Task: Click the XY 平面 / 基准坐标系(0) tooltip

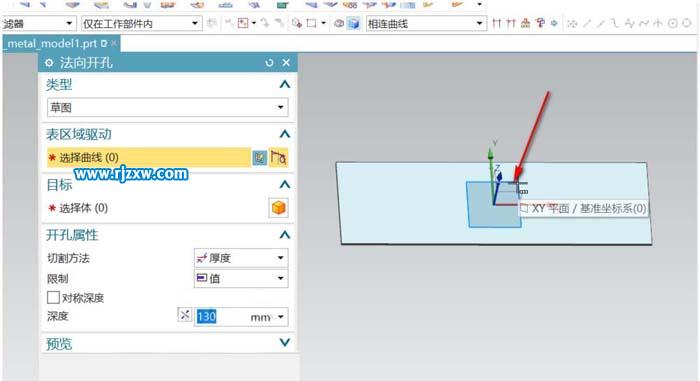Action: coord(583,208)
